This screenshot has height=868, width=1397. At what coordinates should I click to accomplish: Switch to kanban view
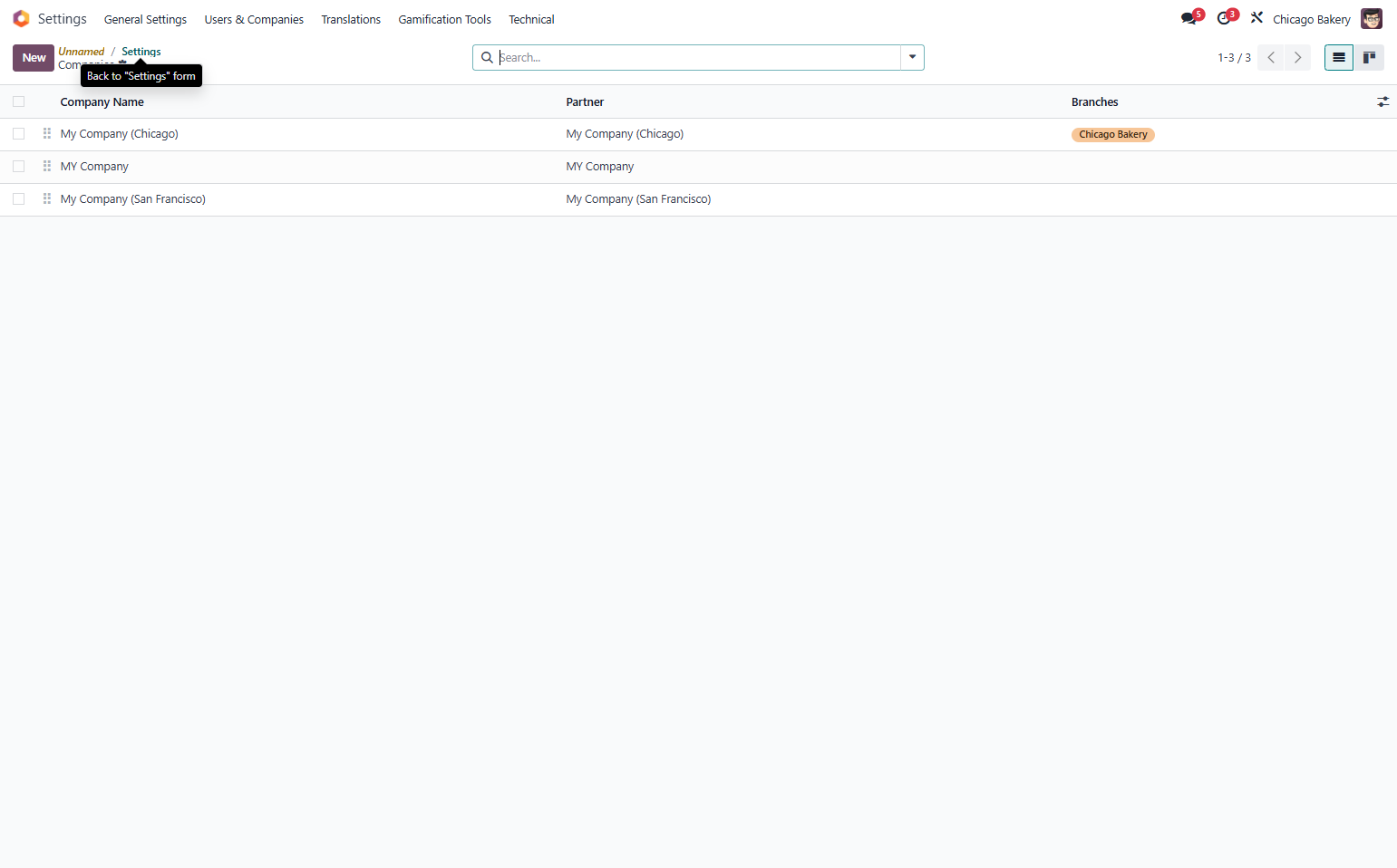click(1369, 58)
